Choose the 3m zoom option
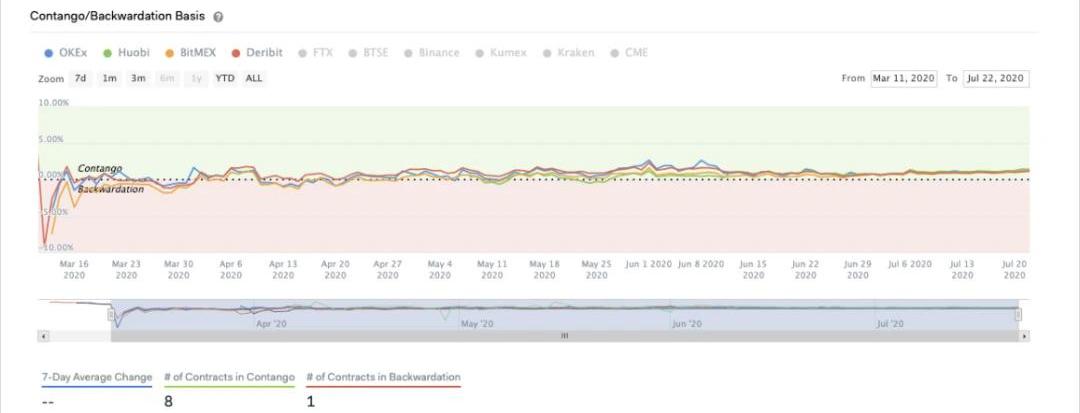The height and width of the screenshot is (413, 1080). tap(138, 78)
